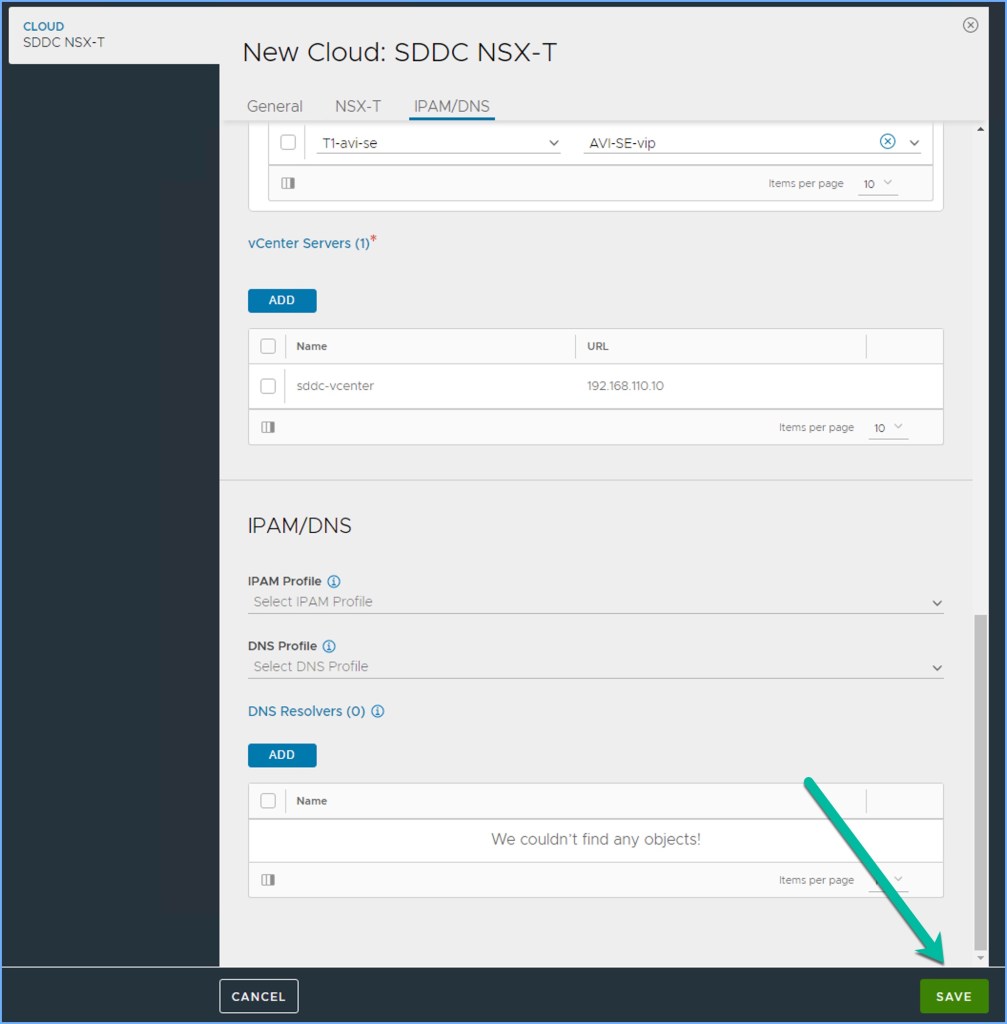Open the DNS Profile dropdown
Screen dimensions: 1007x1024
936,667
